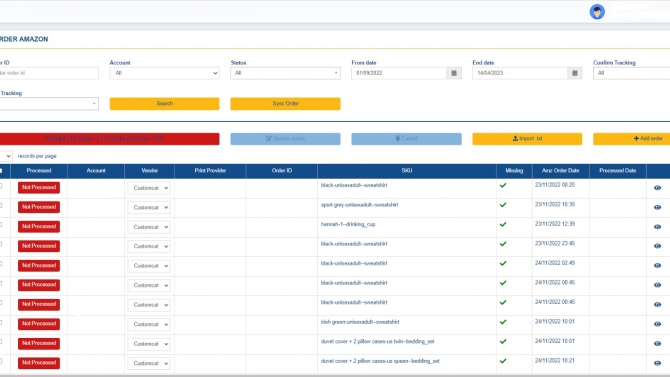Click SKU irish green-unisexadult--sweatshirt
The width and height of the screenshot is (670, 377).
360,322
